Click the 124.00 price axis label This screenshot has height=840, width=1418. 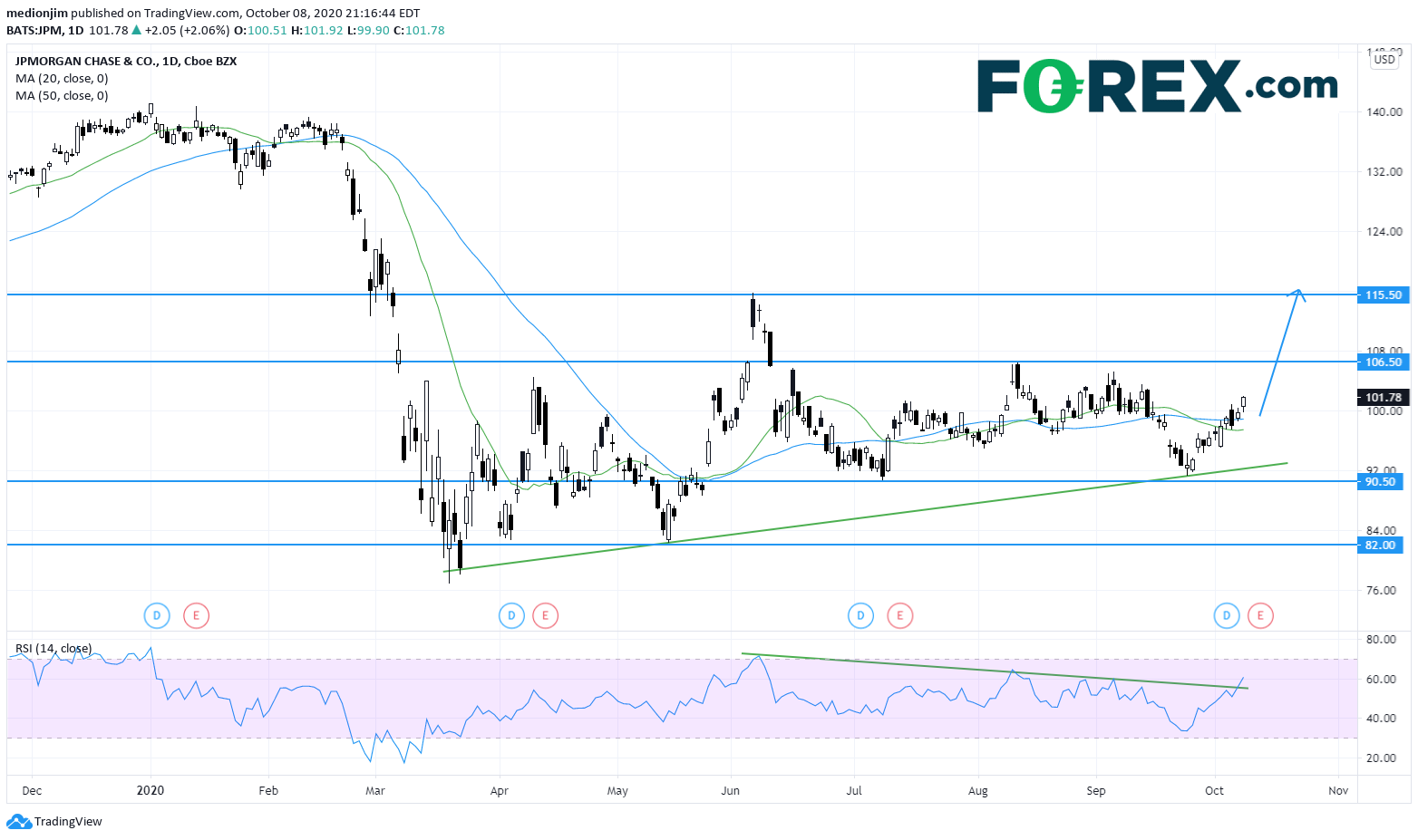(1384, 232)
